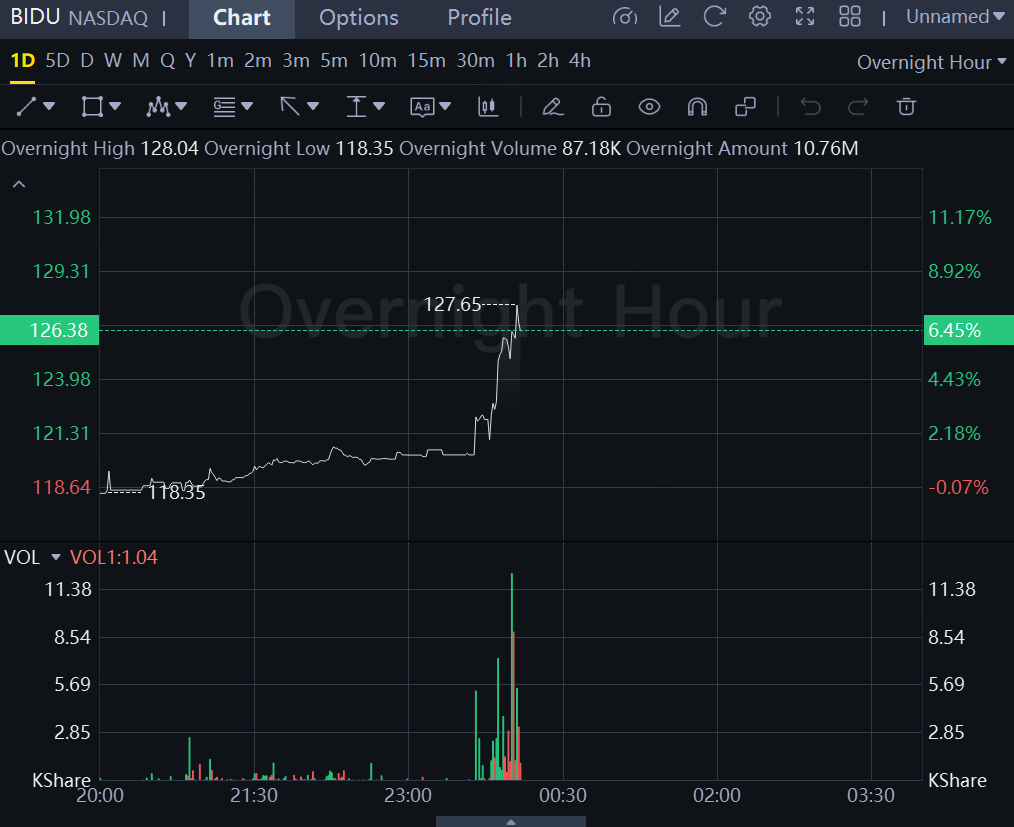This screenshot has width=1014, height=827.
Task: Select the Q quarterly timeframe
Action: tap(167, 61)
